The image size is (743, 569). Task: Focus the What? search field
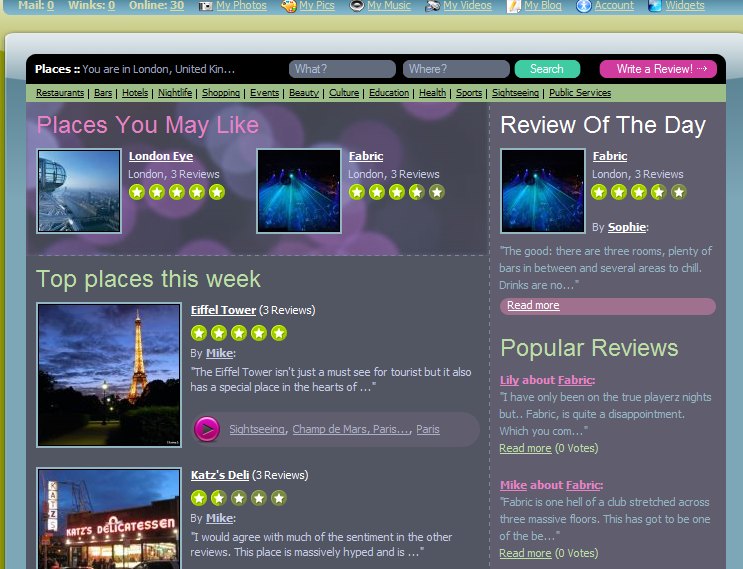coord(342,69)
